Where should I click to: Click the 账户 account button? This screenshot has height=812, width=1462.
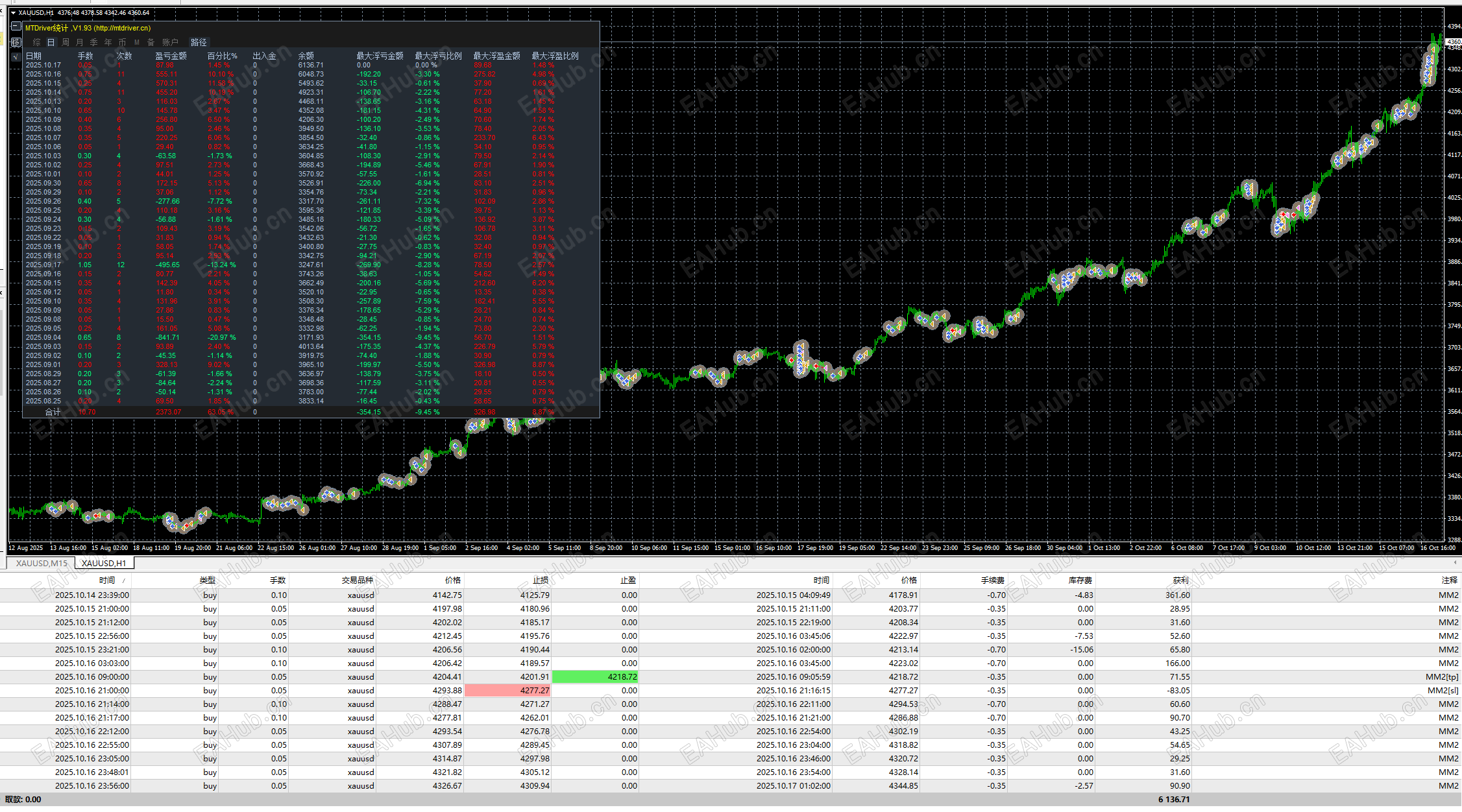click(x=170, y=42)
